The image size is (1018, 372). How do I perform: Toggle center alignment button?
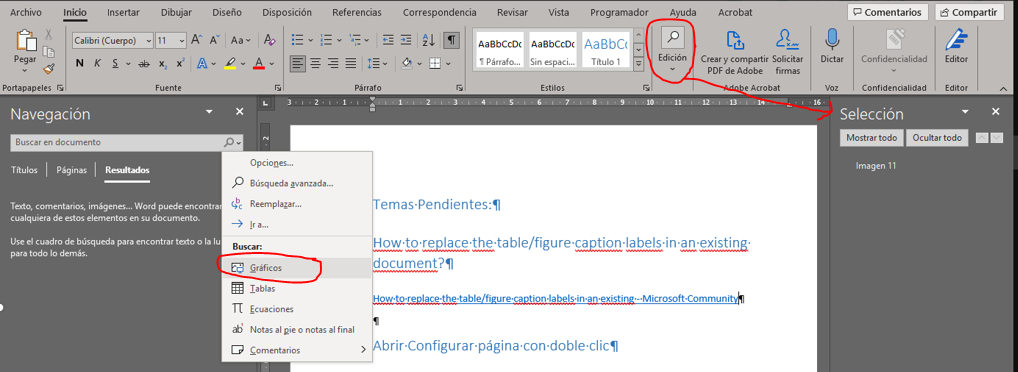coord(316,63)
